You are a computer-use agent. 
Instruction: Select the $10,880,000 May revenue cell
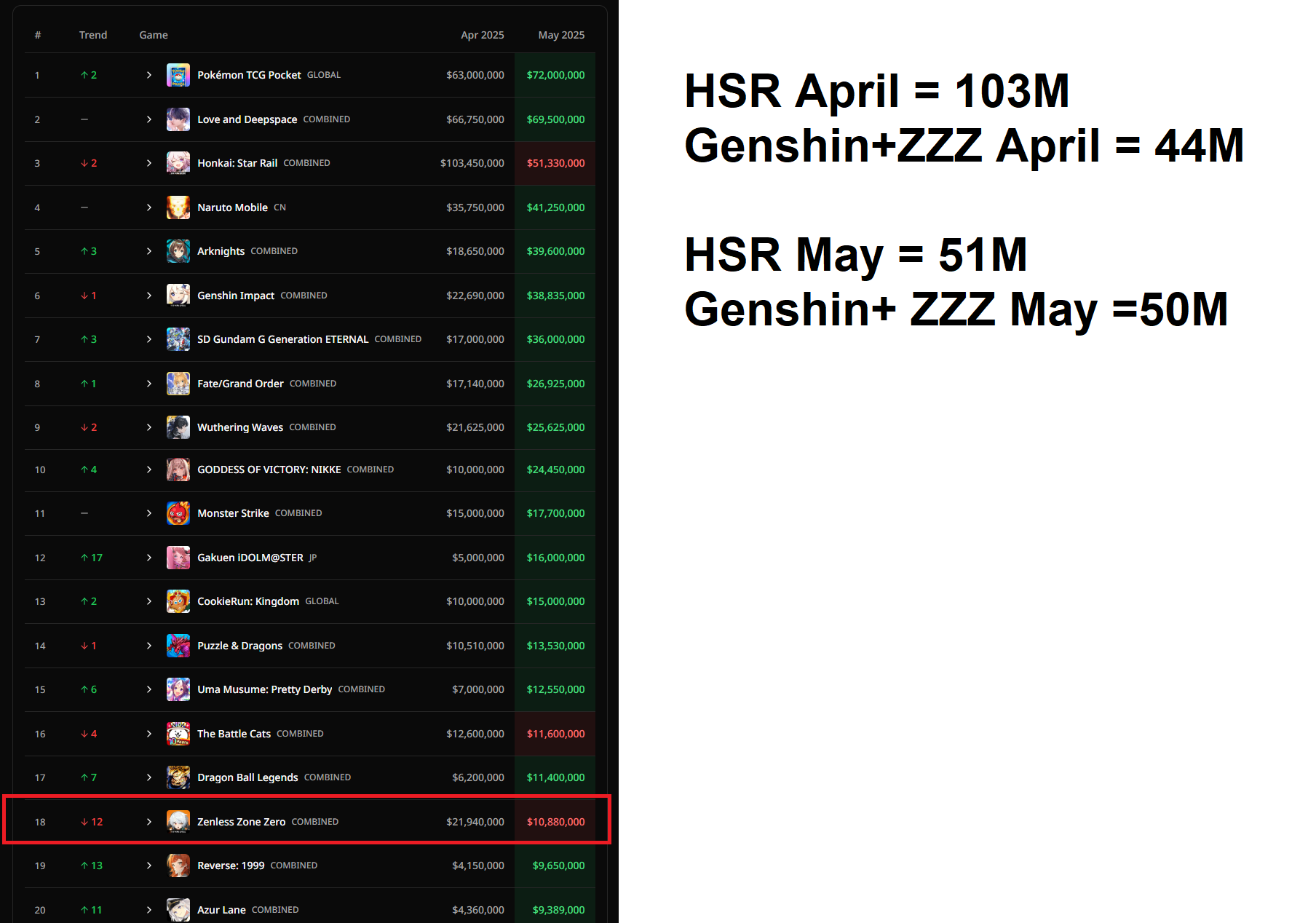point(556,822)
